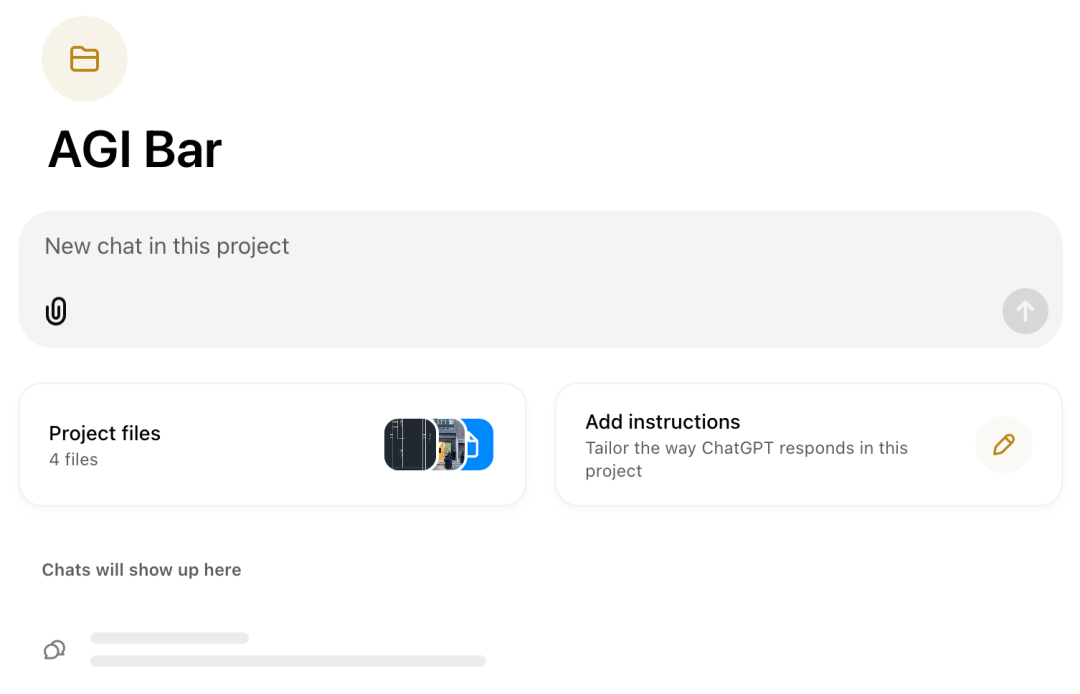Click the send arrow icon

click(1024, 311)
